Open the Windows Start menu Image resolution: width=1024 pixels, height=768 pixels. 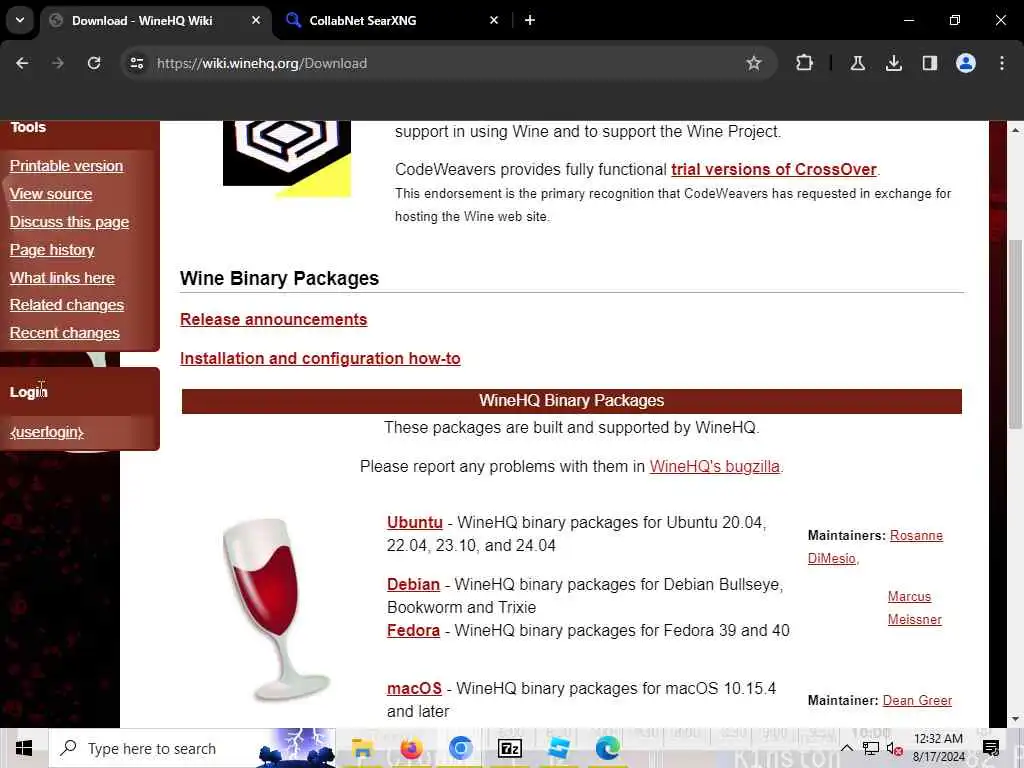tap(24, 748)
